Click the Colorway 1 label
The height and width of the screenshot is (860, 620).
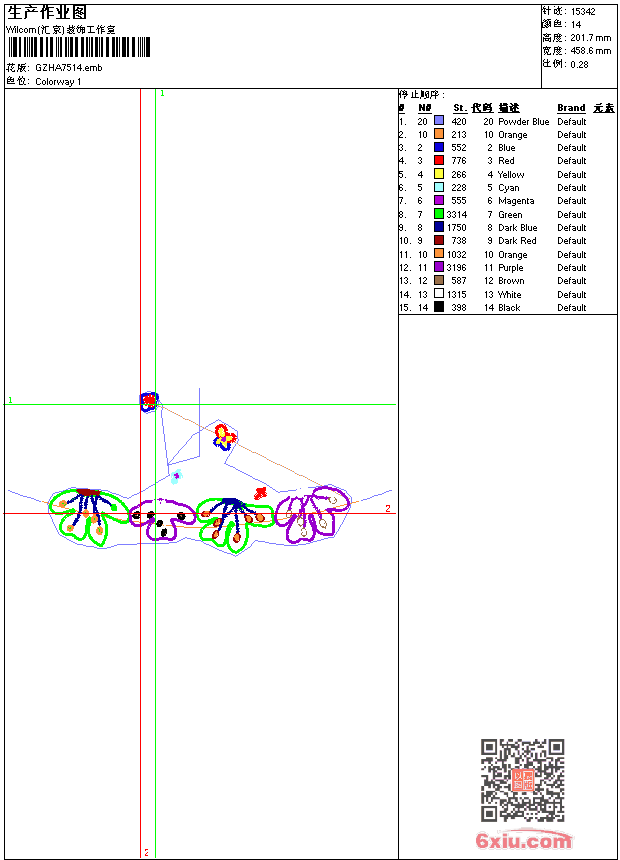point(58,82)
